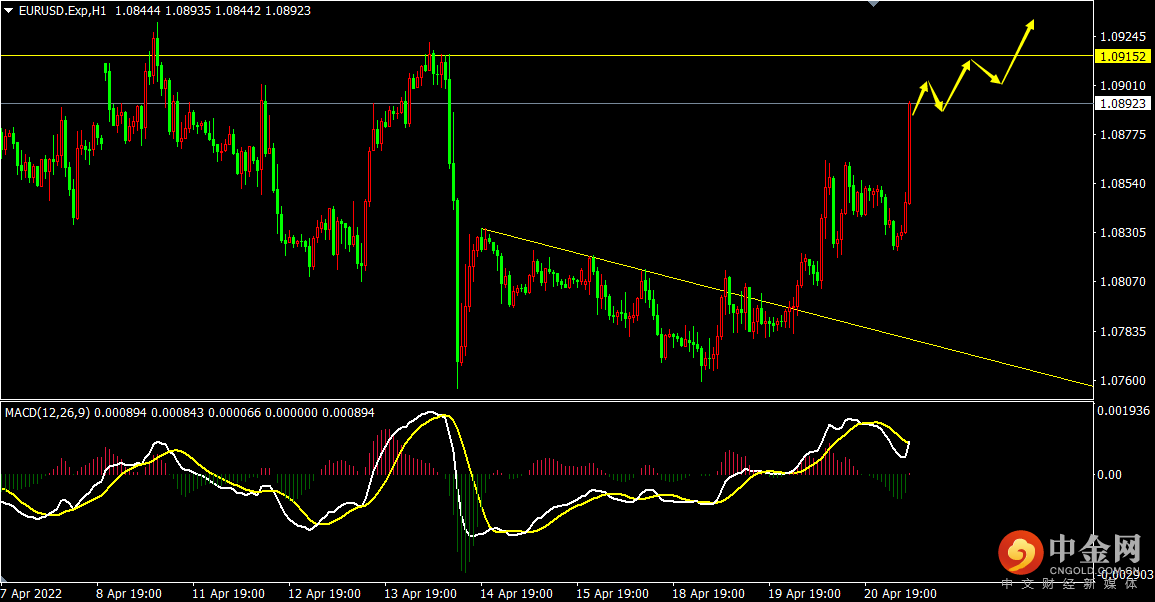
Task: Click the triangle arrow beside EURUSD.Exp,H1 title
Action: (8, 10)
